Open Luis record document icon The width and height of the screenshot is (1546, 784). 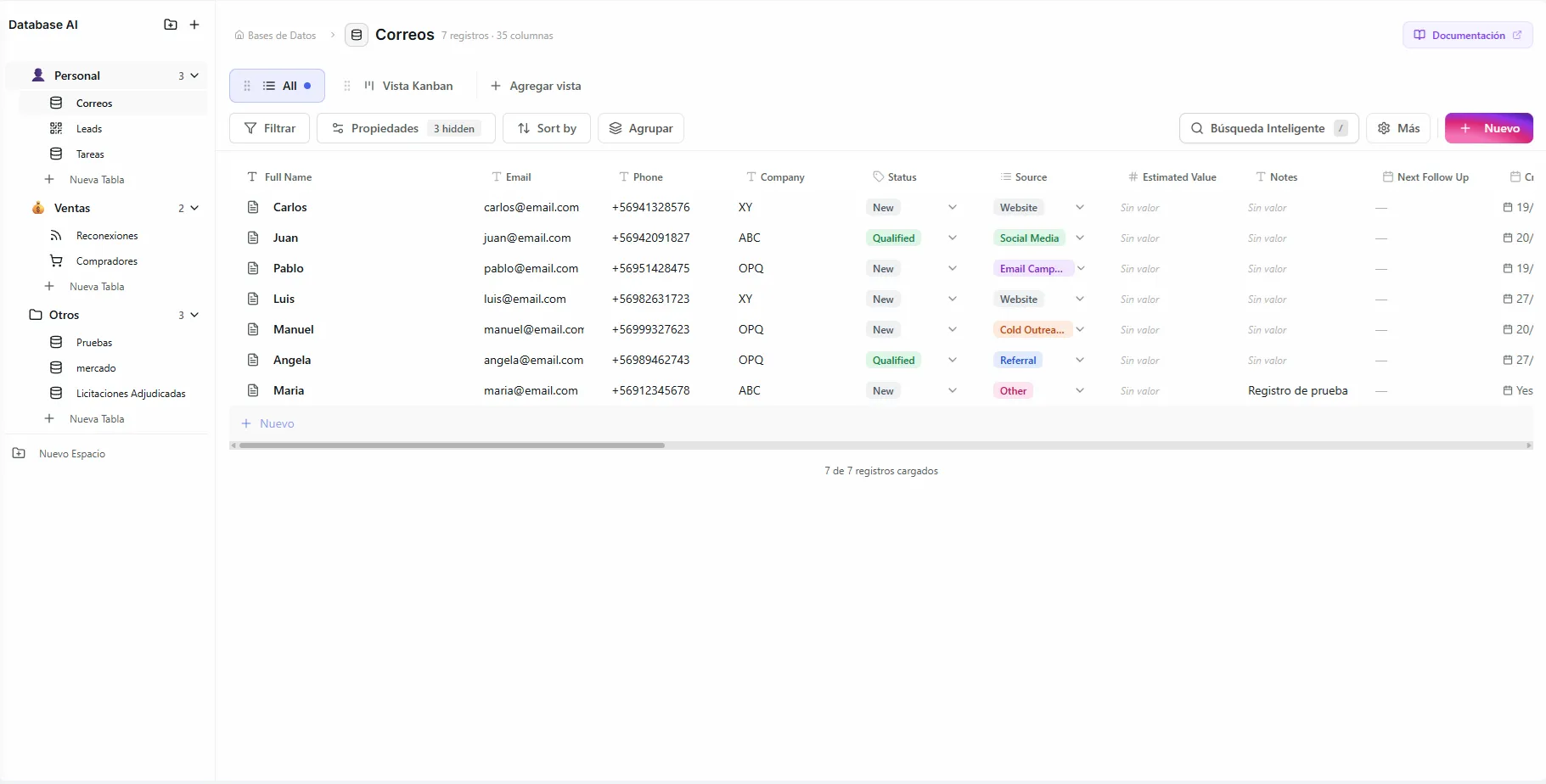point(252,299)
